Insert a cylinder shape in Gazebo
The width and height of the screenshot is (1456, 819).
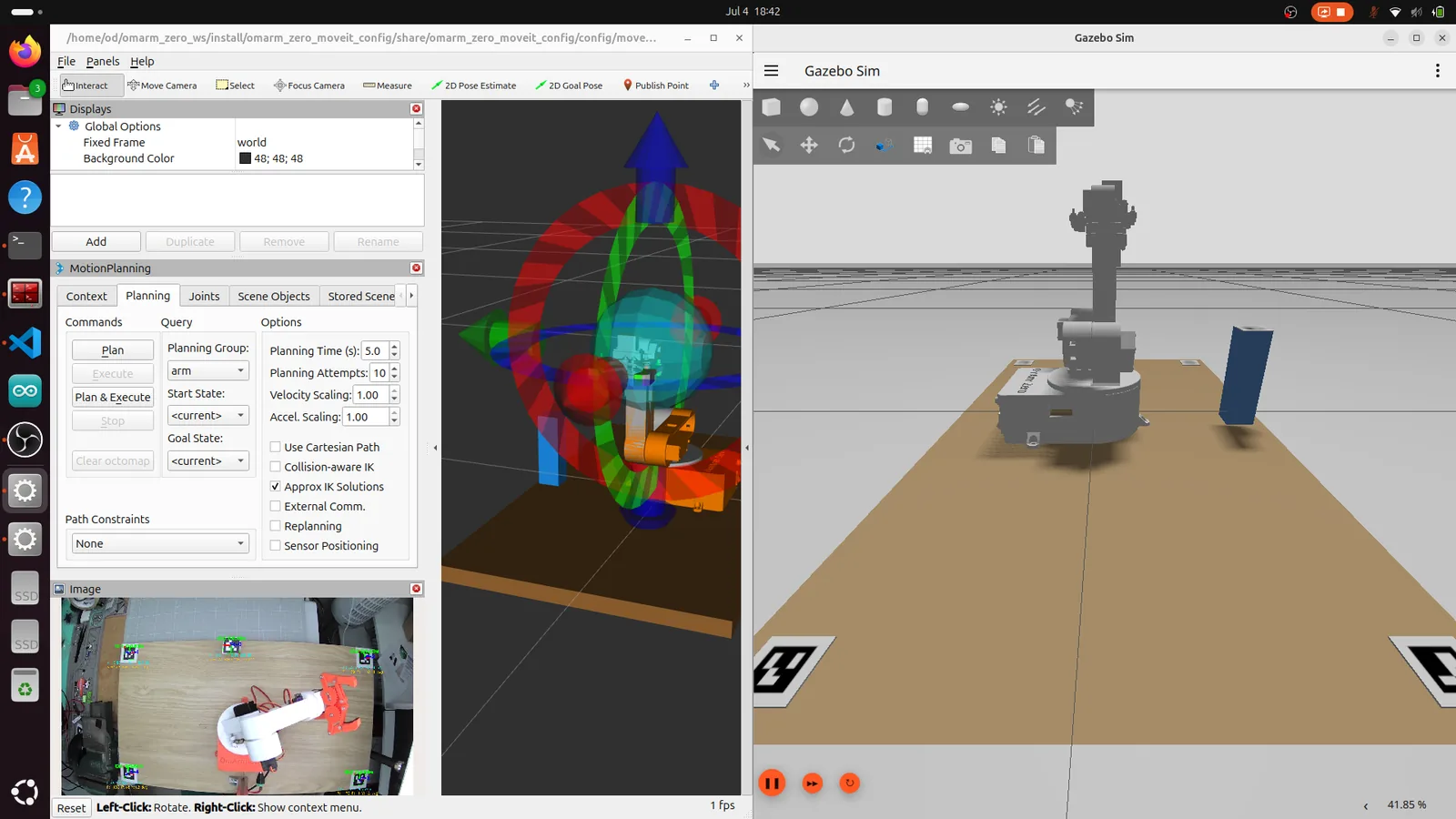coord(885,107)
